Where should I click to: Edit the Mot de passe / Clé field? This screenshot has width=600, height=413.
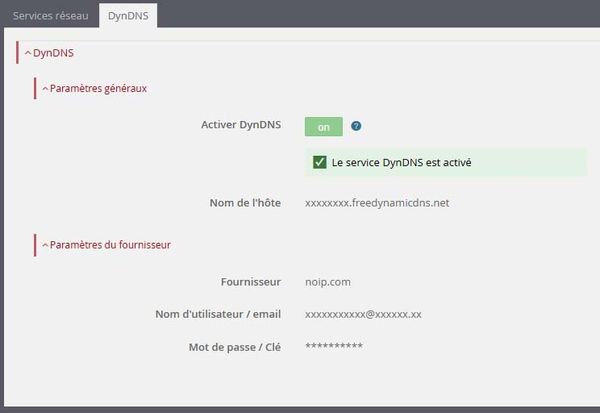click(334, 346)
